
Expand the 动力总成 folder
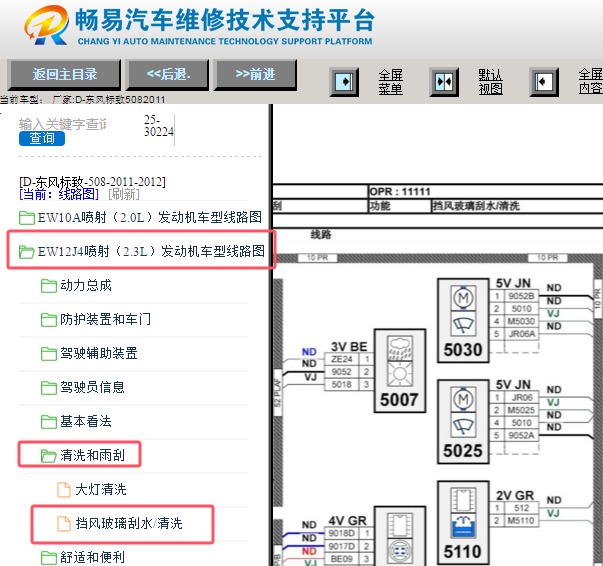pyautogui.click(x=76, y=286)
